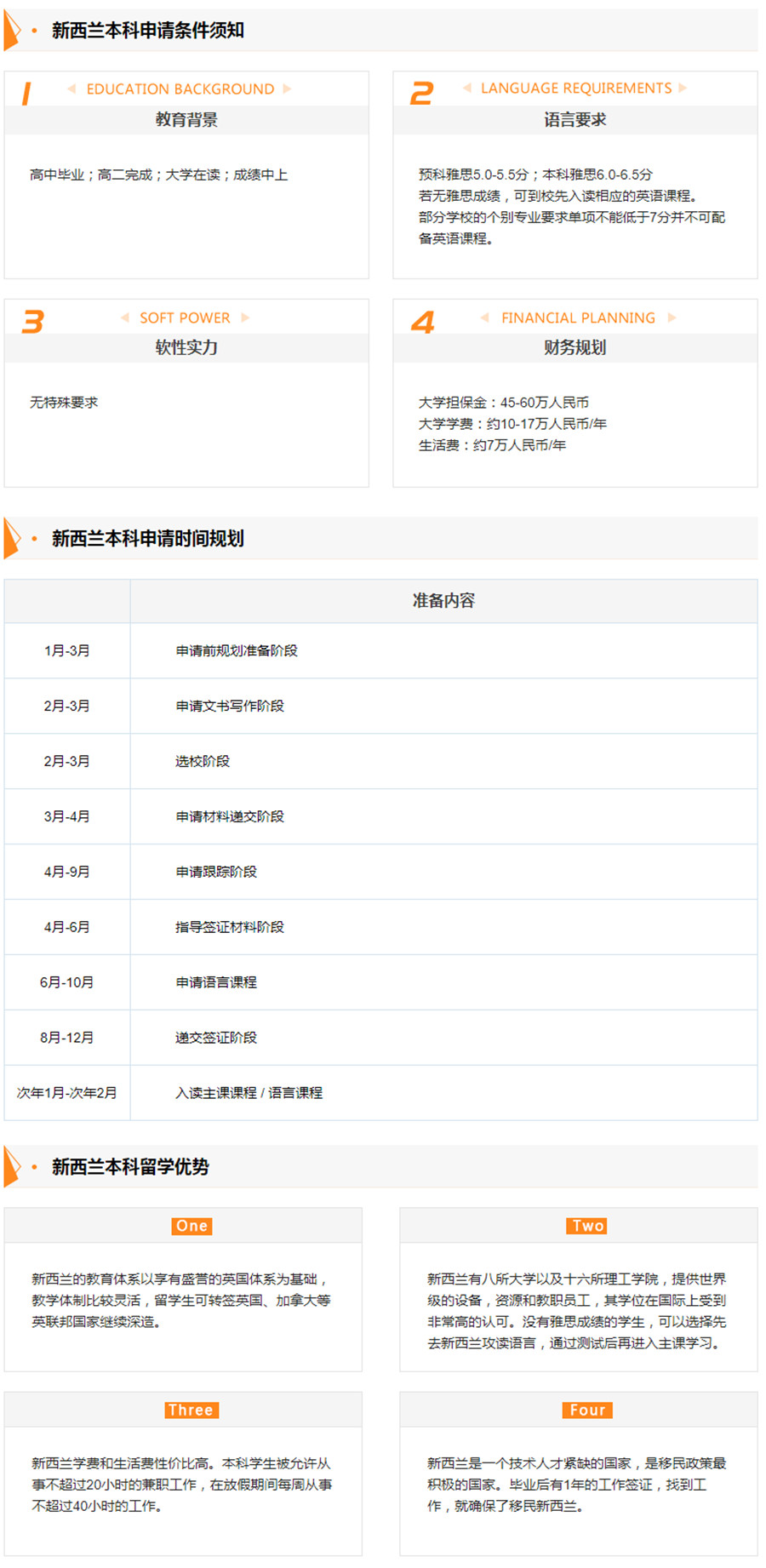Click the 准备内容 table column header
The height and width of the screenshot is (1568, 766).
click(x=443, y=601)
